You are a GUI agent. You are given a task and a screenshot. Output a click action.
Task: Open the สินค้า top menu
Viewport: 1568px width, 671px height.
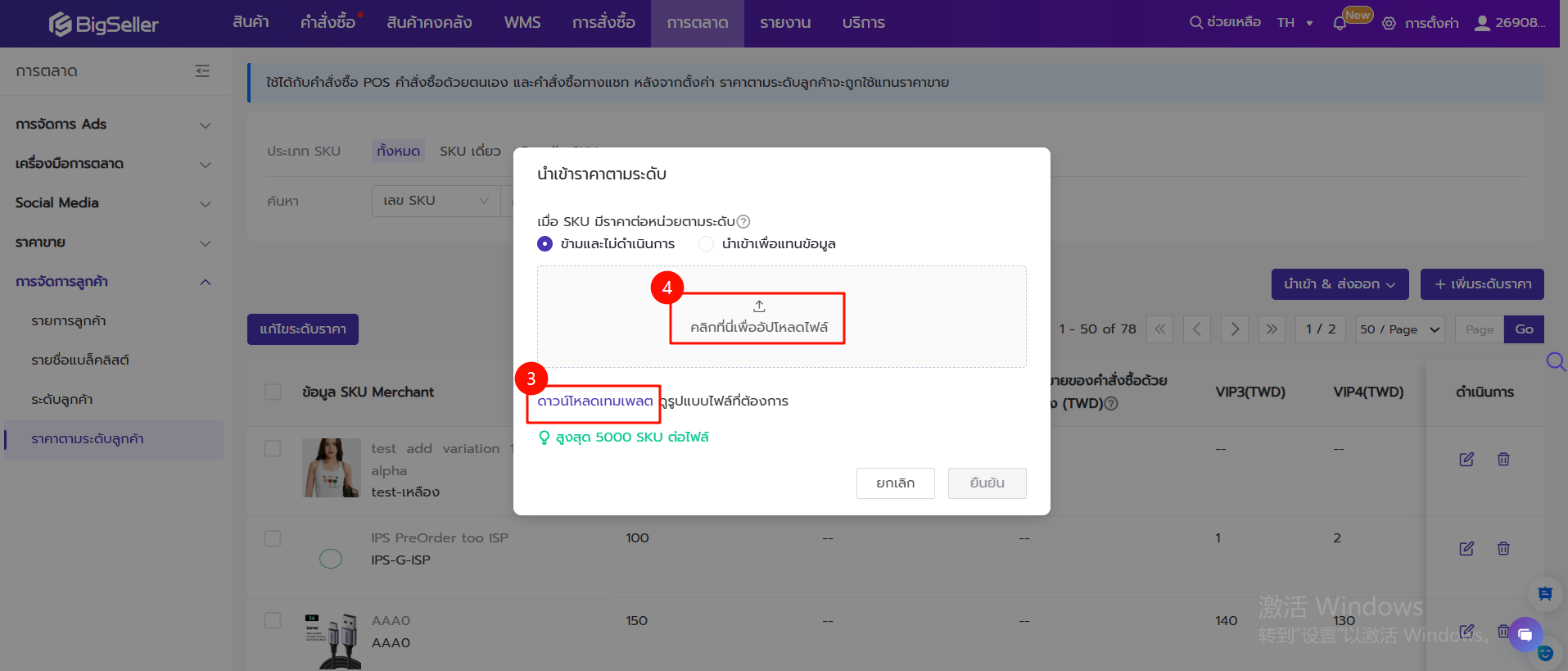coord(251,23)
